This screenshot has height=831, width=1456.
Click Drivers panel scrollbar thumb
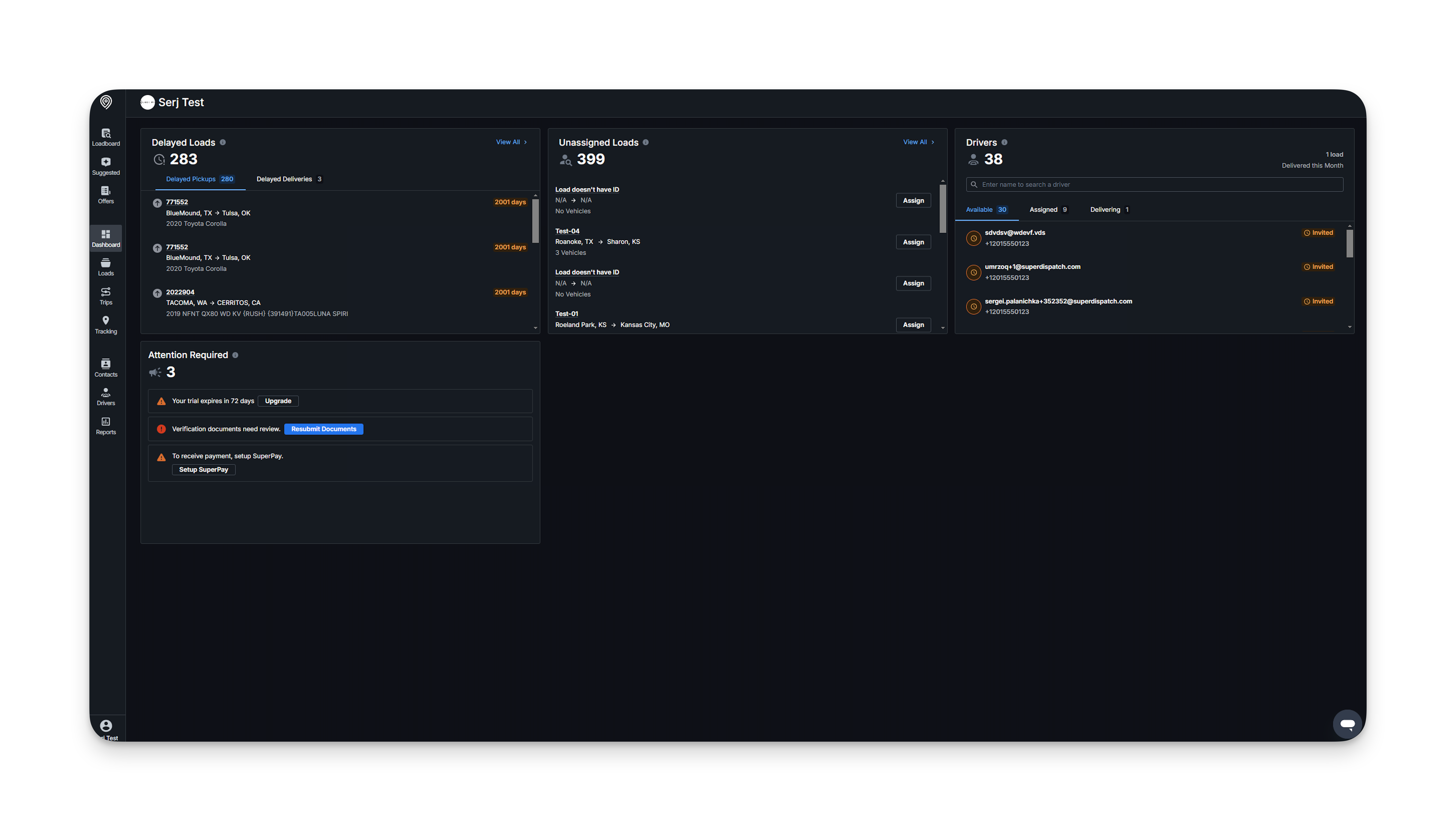click(1349, 244)
